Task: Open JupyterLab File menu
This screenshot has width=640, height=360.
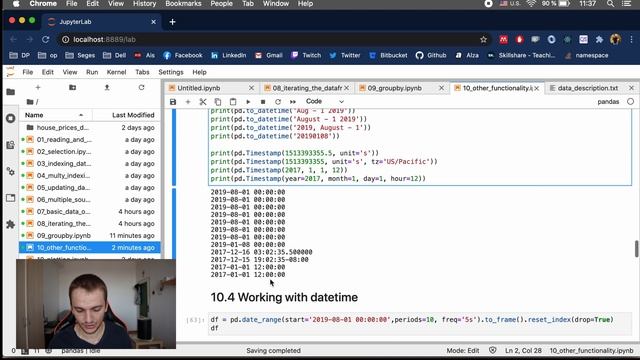Action: (28, 72)
